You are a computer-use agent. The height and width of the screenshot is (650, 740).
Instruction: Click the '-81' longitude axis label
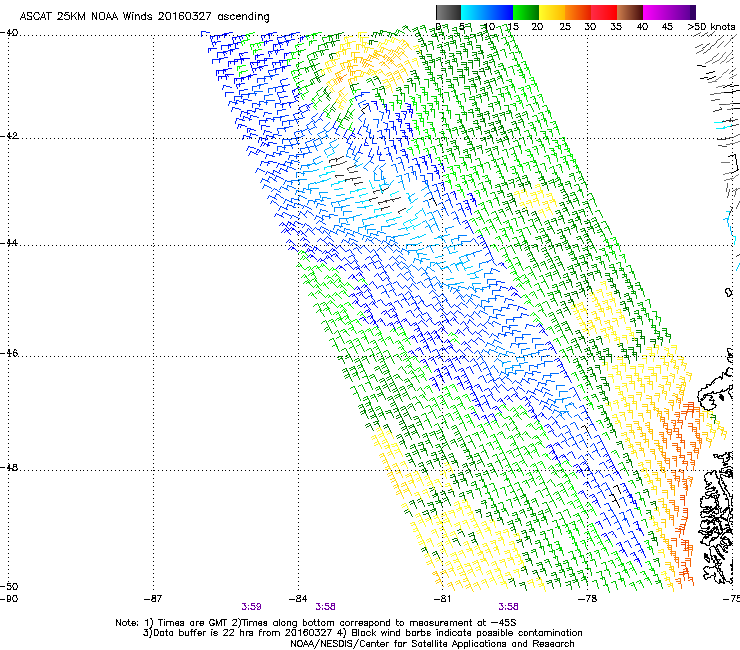tap(442, 599)
